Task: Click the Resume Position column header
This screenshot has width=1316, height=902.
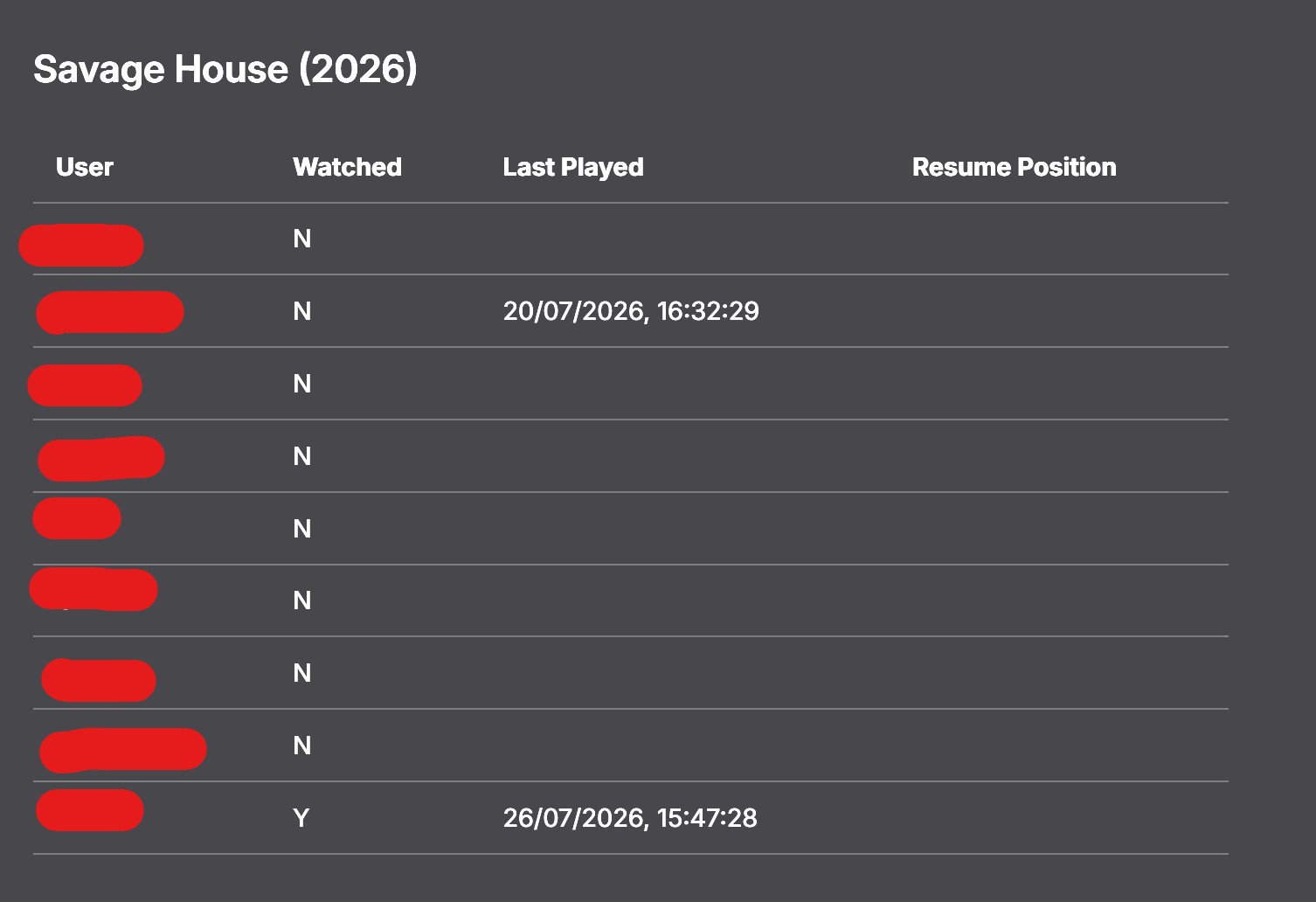Action: [1015, 167]
